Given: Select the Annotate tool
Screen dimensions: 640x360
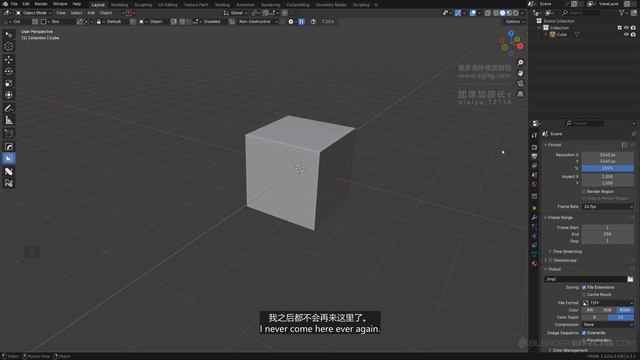Looking at the screenshot, I should click(9, 108).
